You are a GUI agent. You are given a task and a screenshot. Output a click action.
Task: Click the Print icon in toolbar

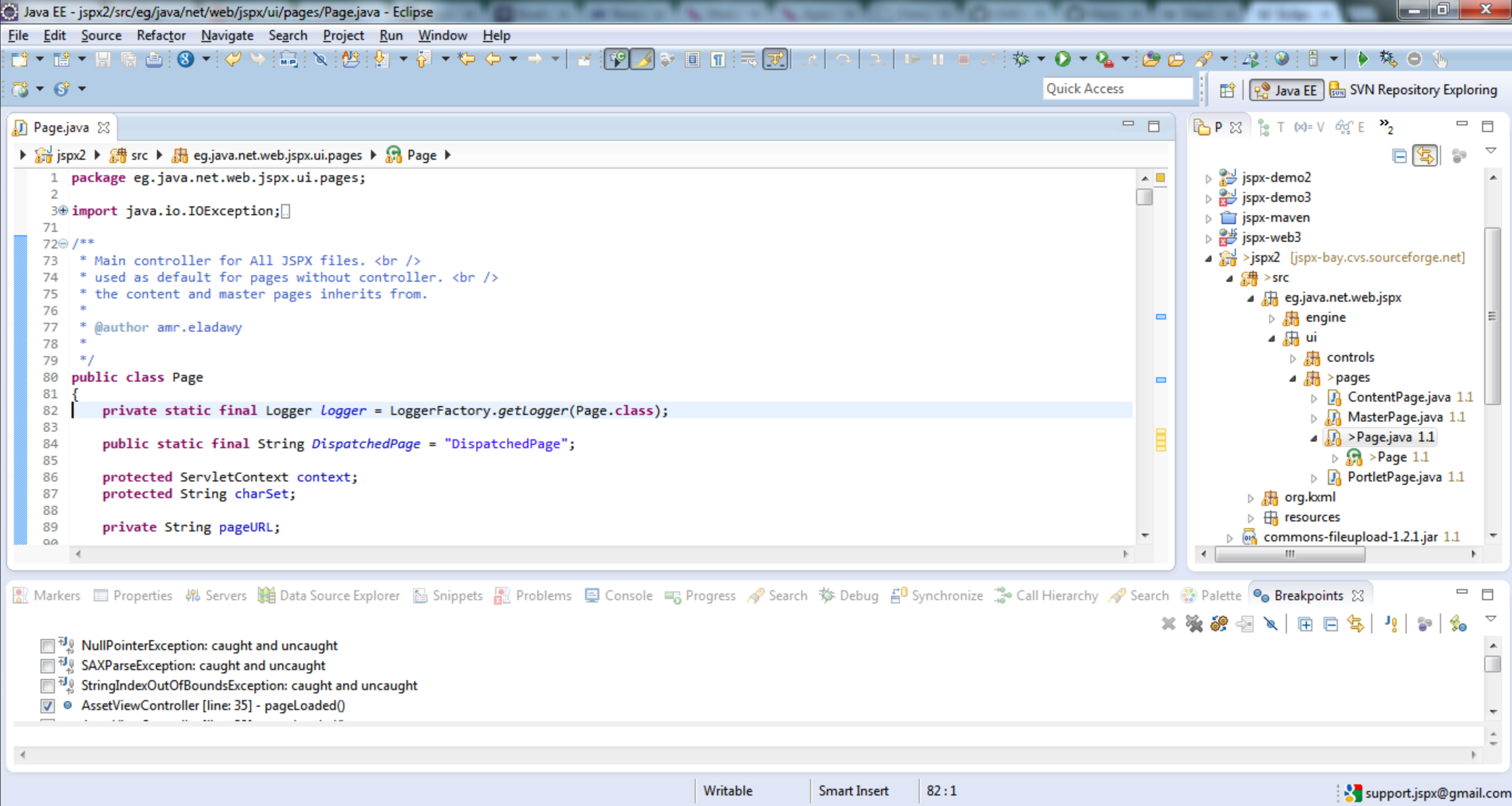[154, 59]
